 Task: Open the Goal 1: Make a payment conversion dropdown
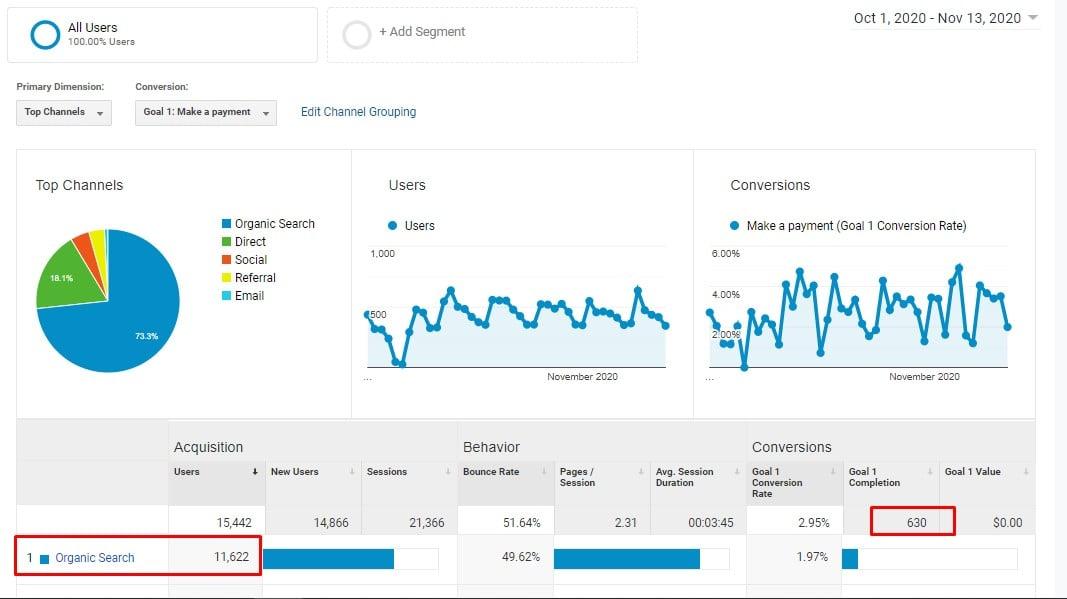point(204,113)
